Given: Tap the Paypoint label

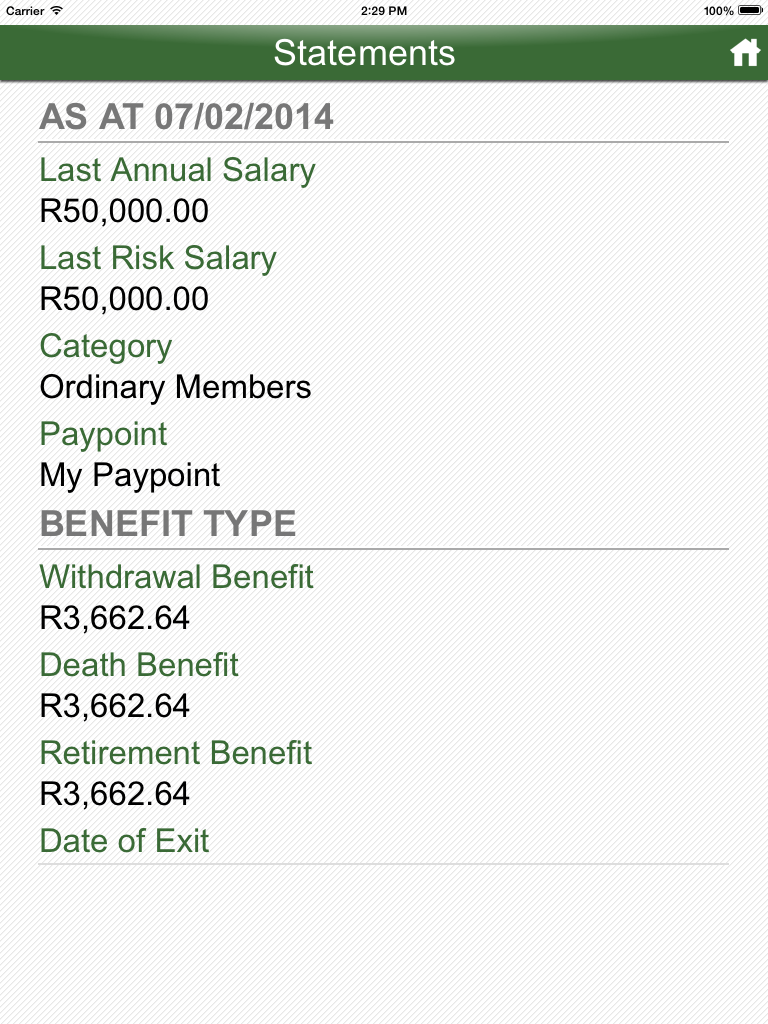Looking at the screenshot, I should coord(103,434).
